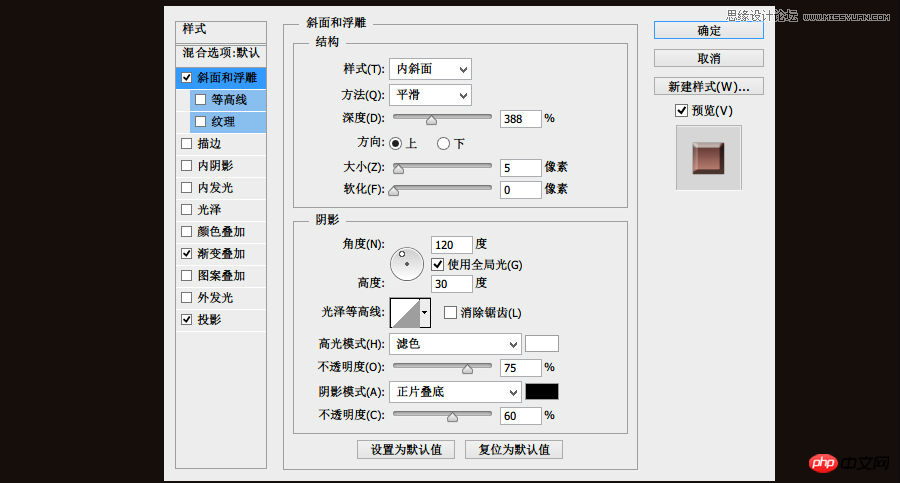Click the 角度 field showing 120
The width and height of the screenshot is (900, 483).
(x=452, y=245)
